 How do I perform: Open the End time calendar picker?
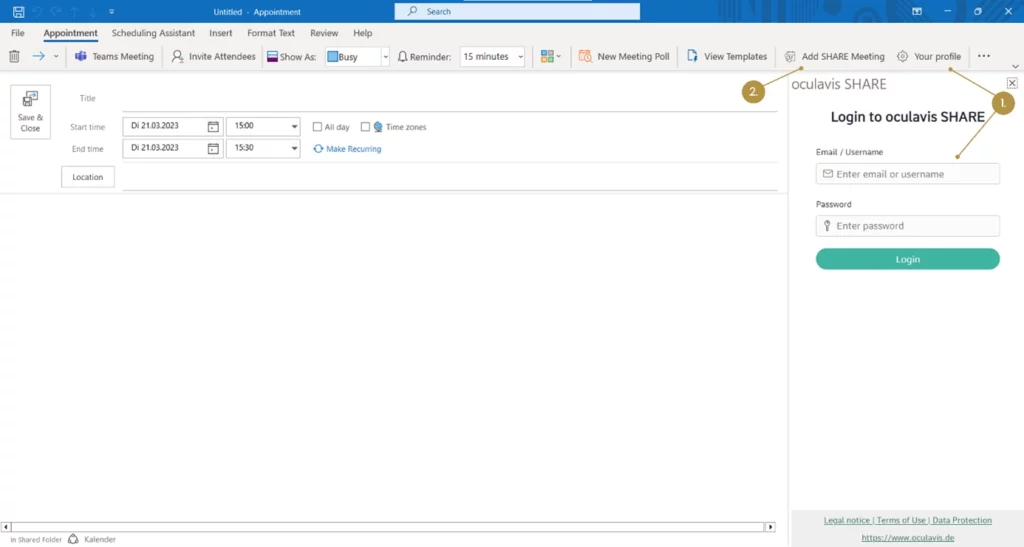point(214,149)
